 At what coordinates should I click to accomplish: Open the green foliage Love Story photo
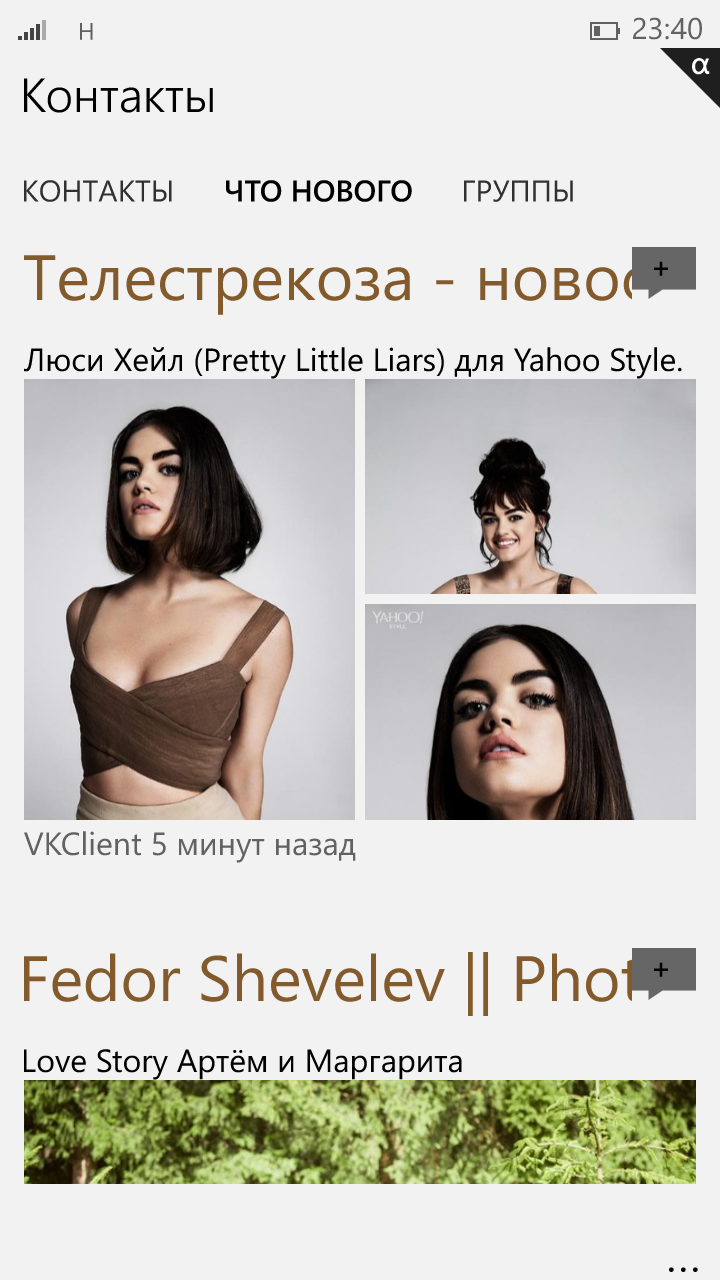[x=360, y=1132]
